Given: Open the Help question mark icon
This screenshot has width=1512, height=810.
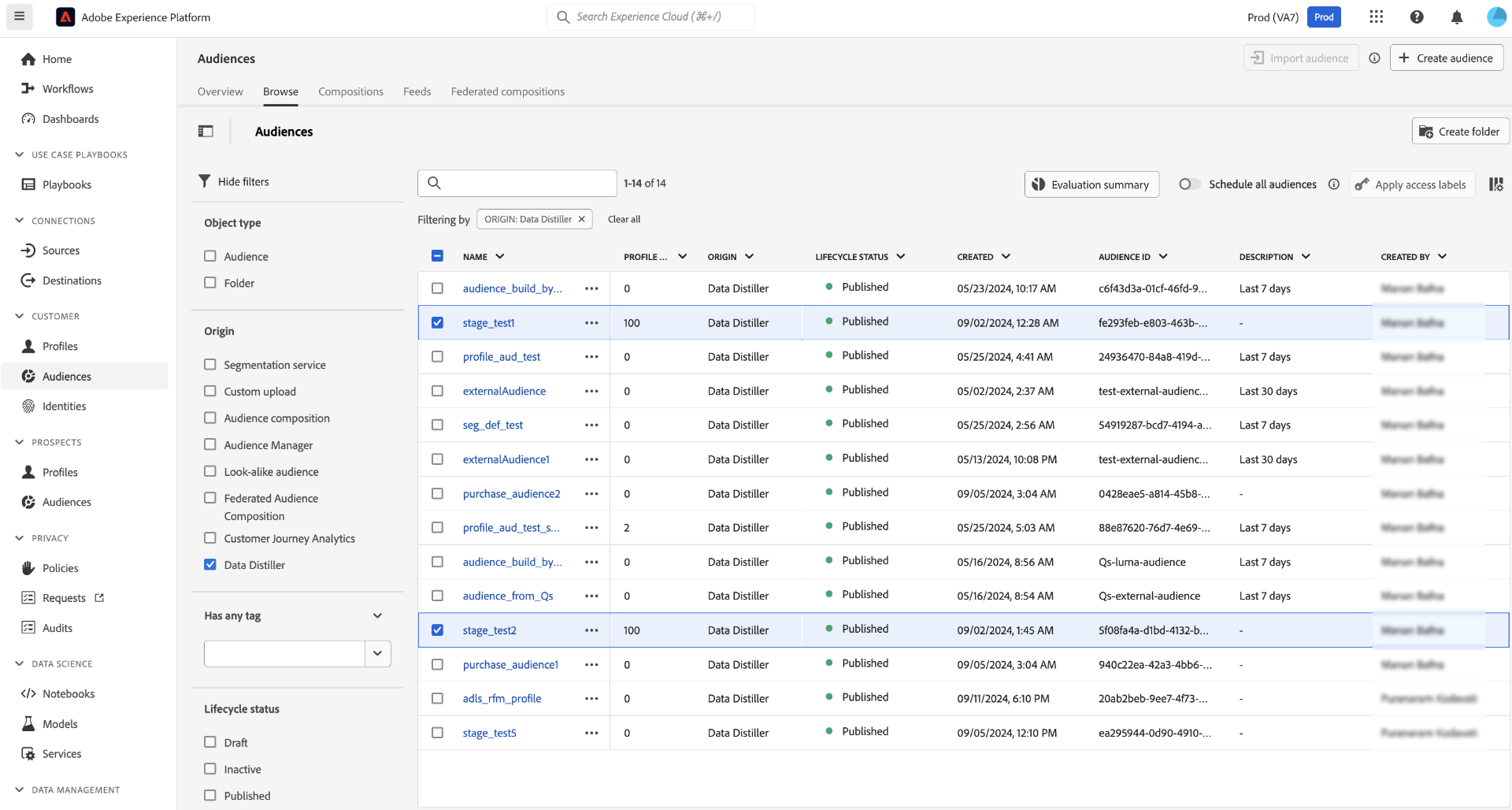Looking at the screenshot, I should [x=1416, y=17].
